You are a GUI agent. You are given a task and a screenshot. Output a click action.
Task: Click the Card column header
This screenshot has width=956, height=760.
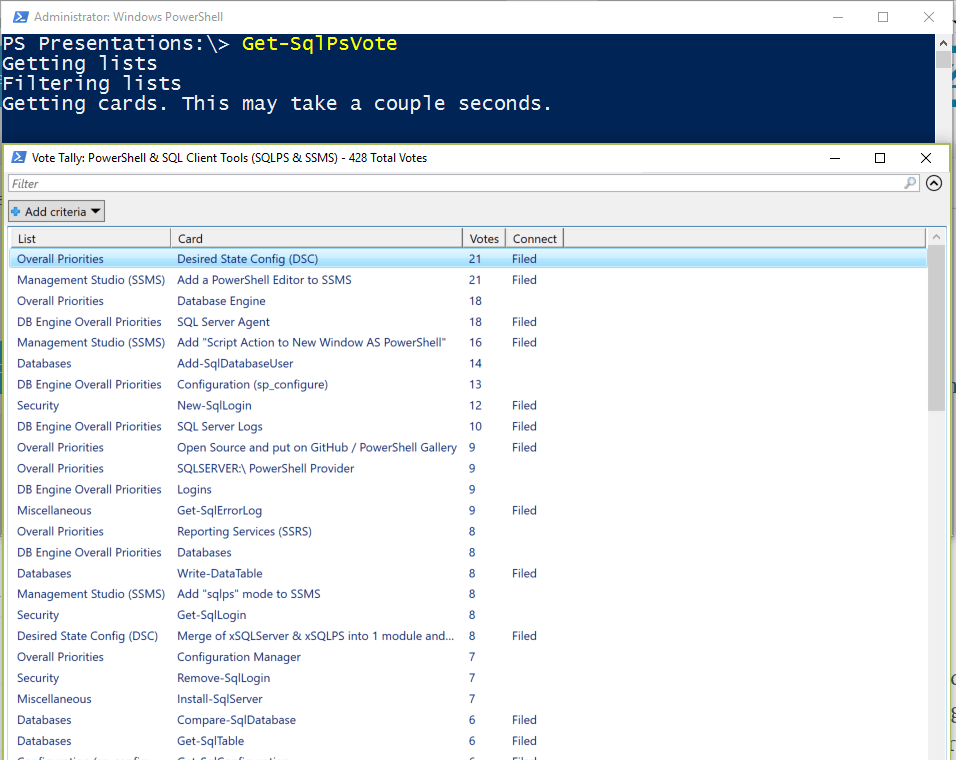point(190,238)
